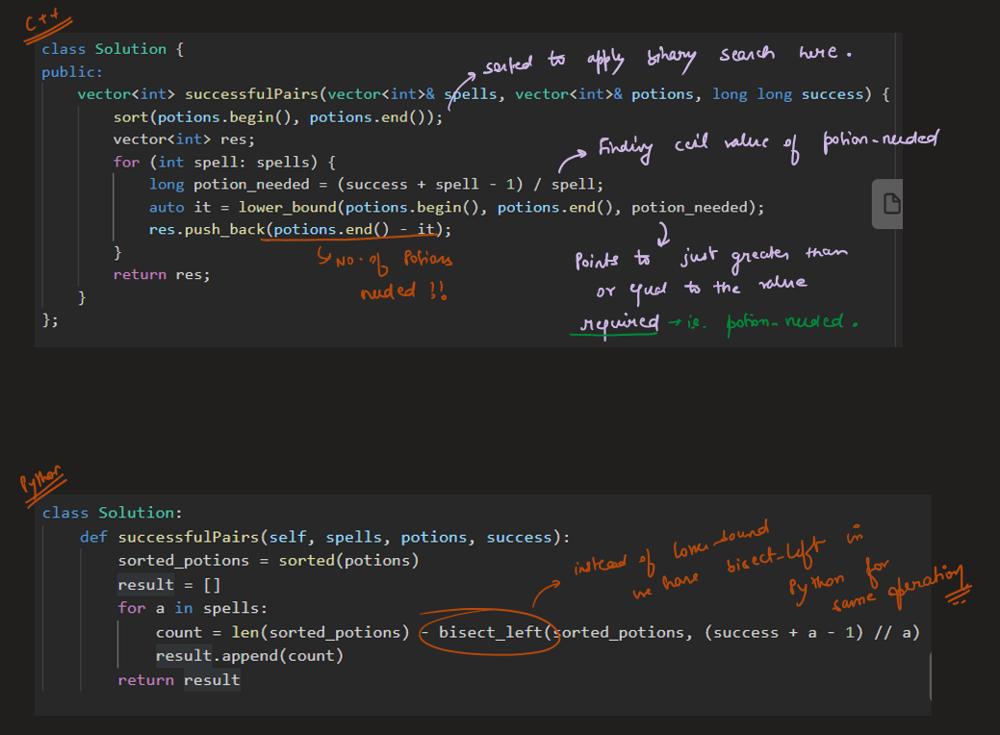Click the "return res;" statement
The width and height of the screenshot is (1000, 735).
[x=161, y=274]
